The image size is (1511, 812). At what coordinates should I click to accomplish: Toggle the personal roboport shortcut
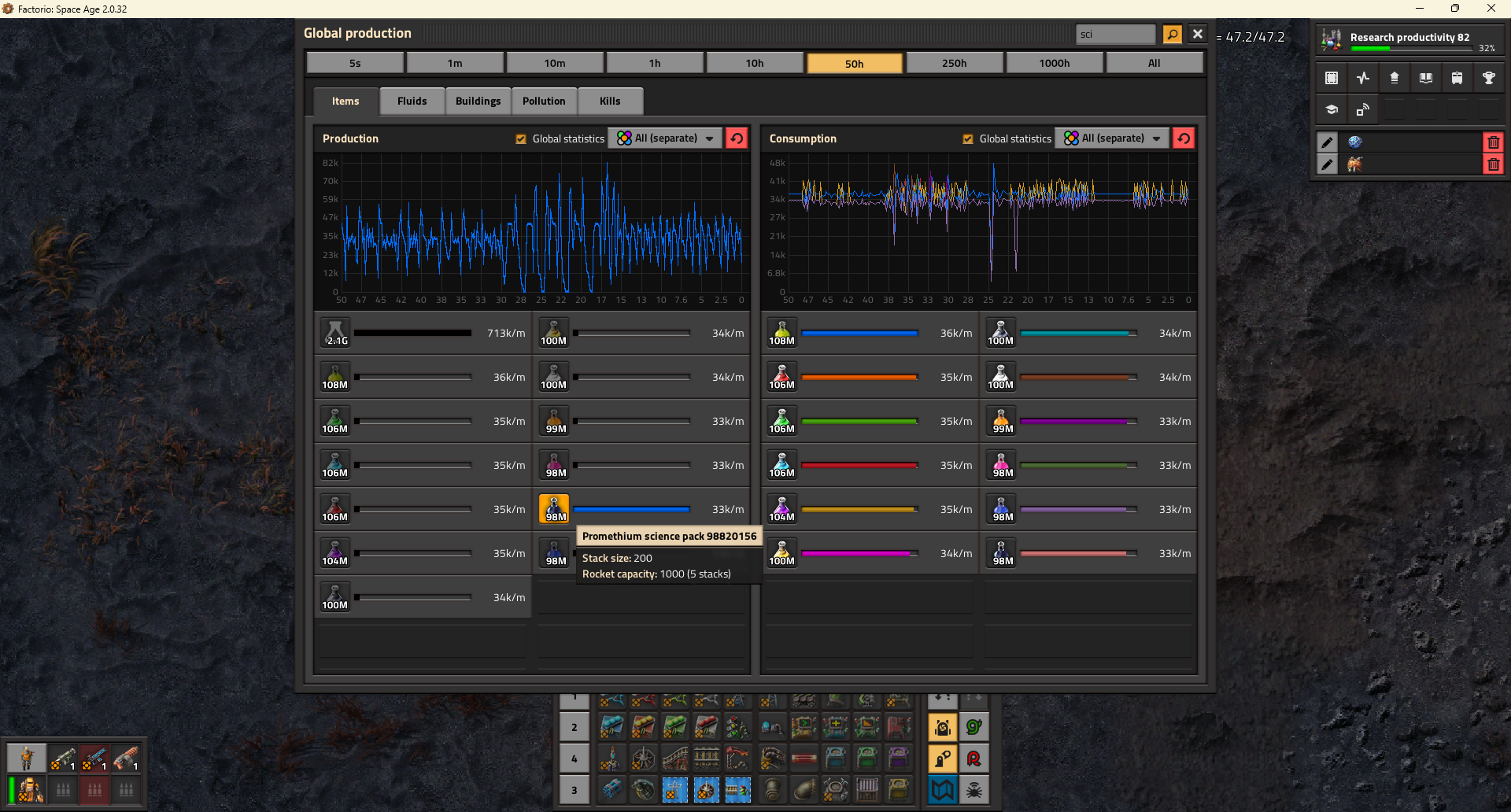943,727
